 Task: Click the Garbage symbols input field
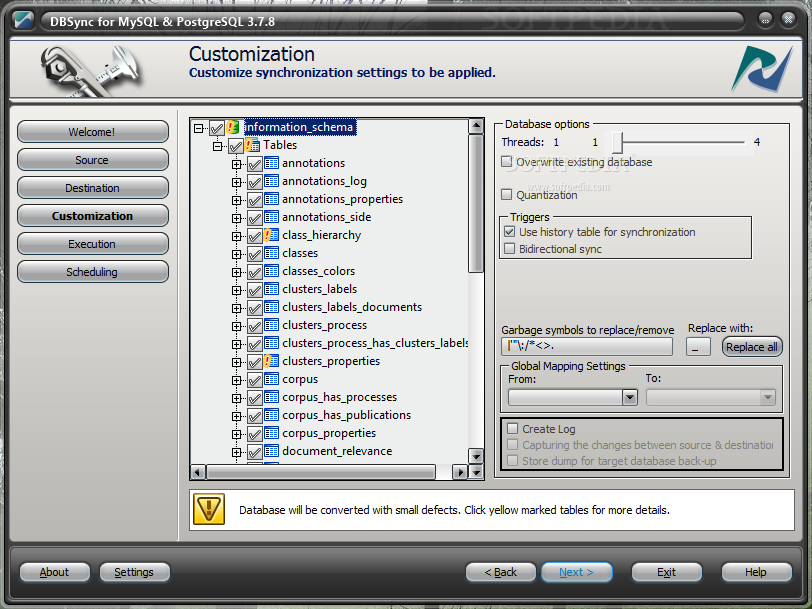(587, 346)
